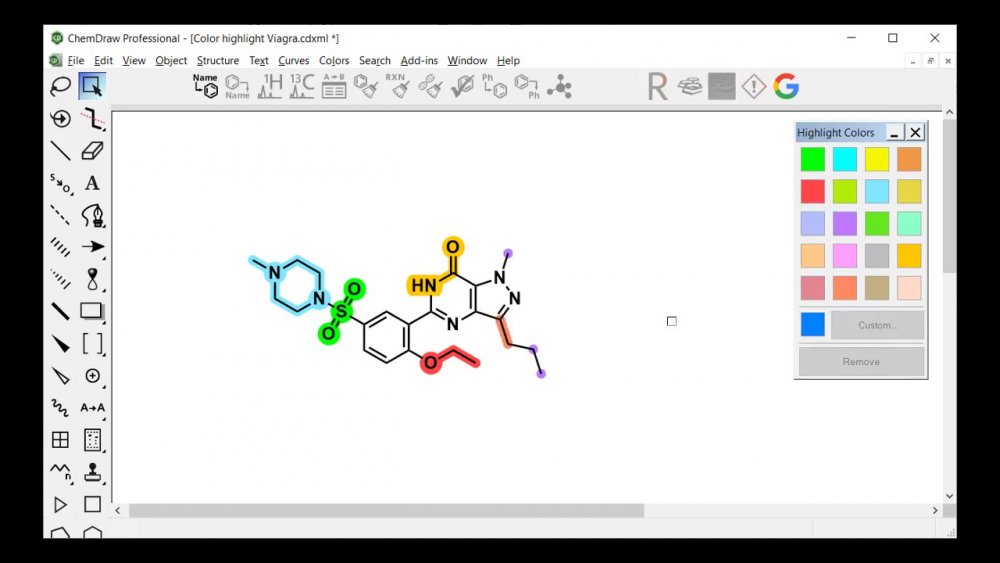Click the Custom... button in Highlight Colors

point(877,325)
